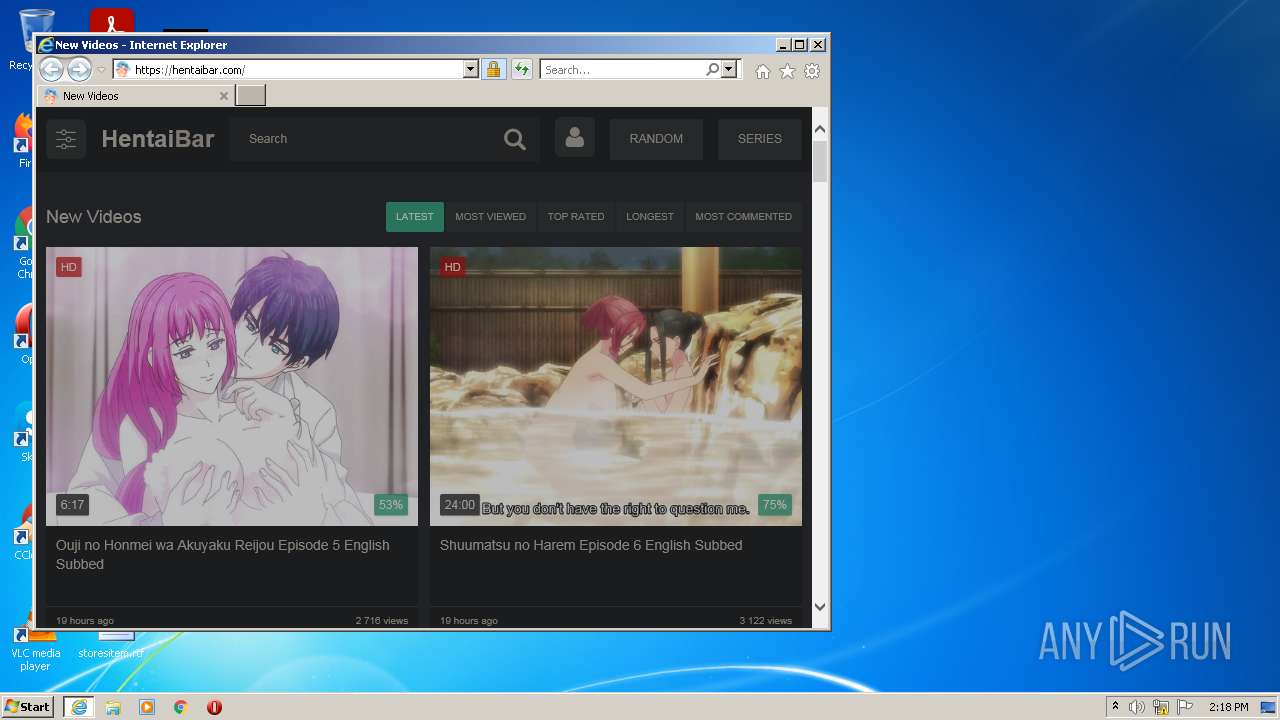The height and width of the screenshot is (720, 1280).
Task: Close the New Videos tab
Action: [224, 96]
